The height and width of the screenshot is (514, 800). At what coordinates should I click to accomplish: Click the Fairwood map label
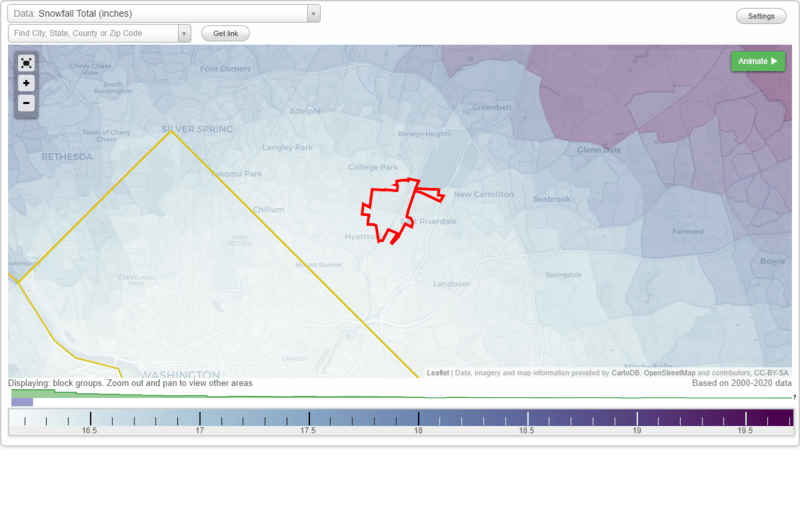pos(688,231)
